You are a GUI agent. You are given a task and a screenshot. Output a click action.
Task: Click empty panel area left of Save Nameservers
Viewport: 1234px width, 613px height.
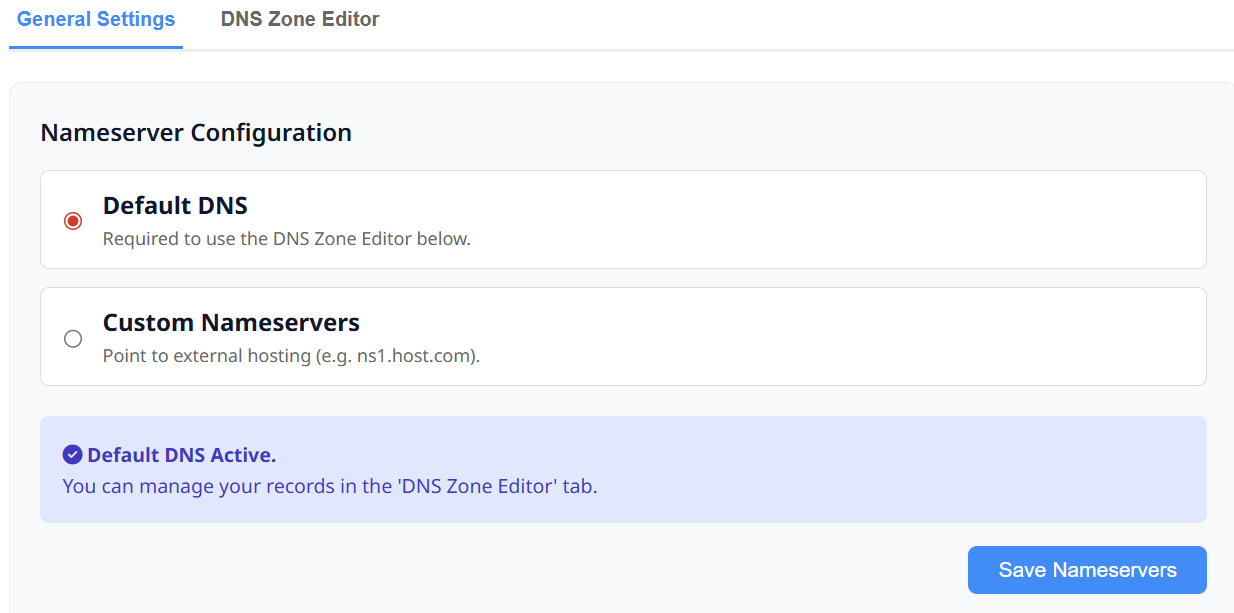coord(500,570)
